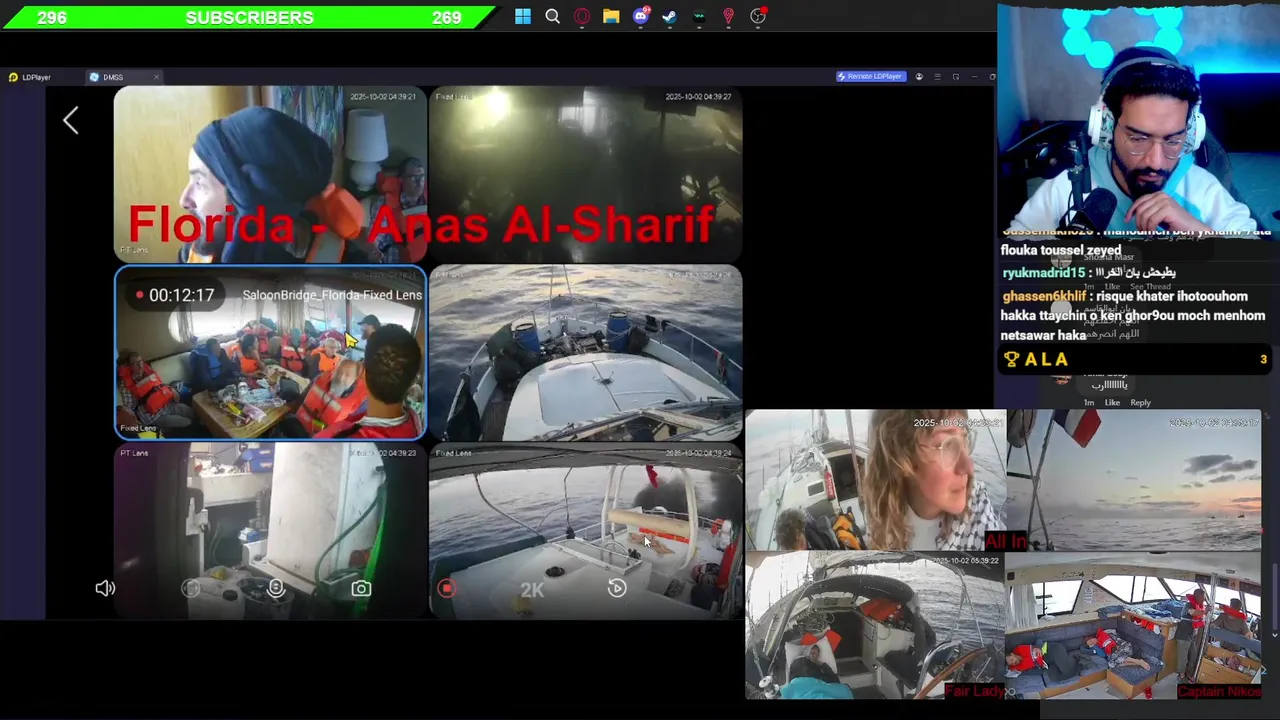This screenshot has height=720, width=1280.
Task: Close the DMSS tab
Action: [156, 77]
